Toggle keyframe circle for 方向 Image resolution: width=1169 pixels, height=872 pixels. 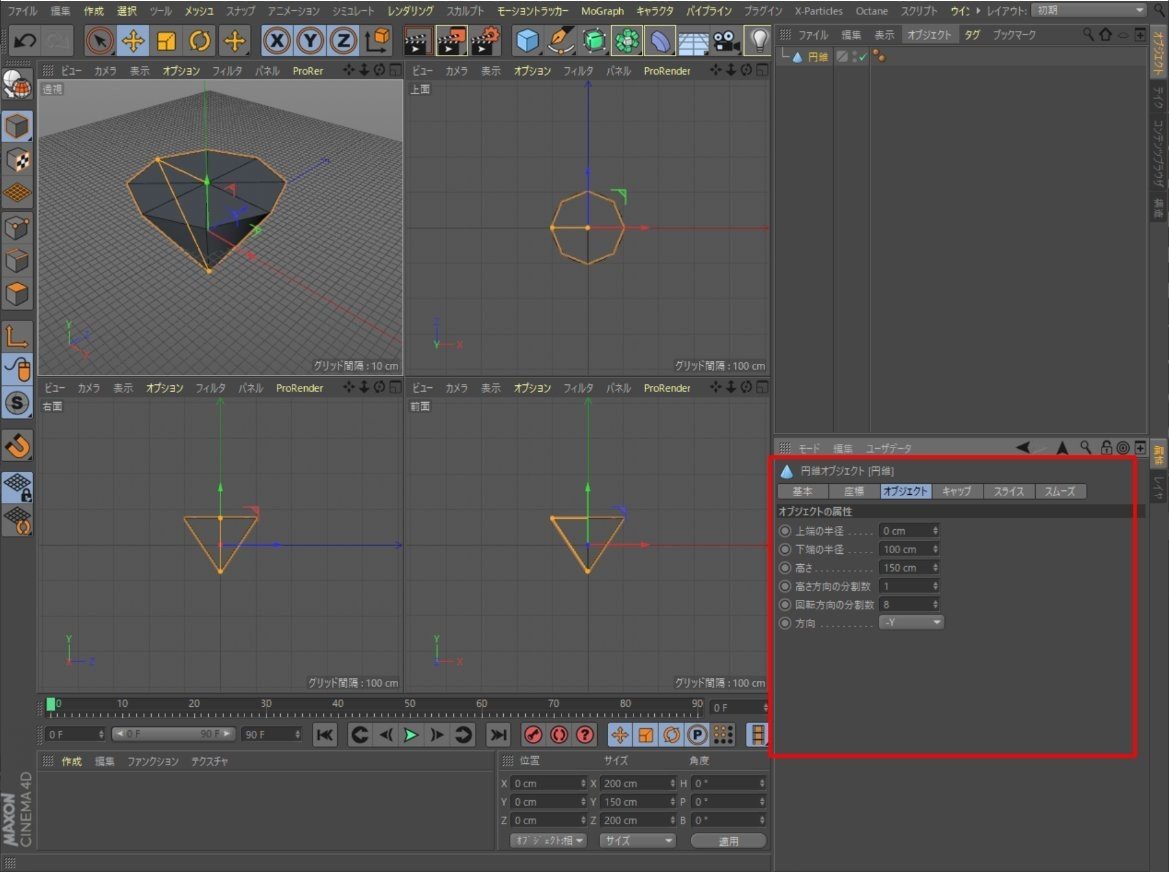pyautogui.click(x=784, y=623)
